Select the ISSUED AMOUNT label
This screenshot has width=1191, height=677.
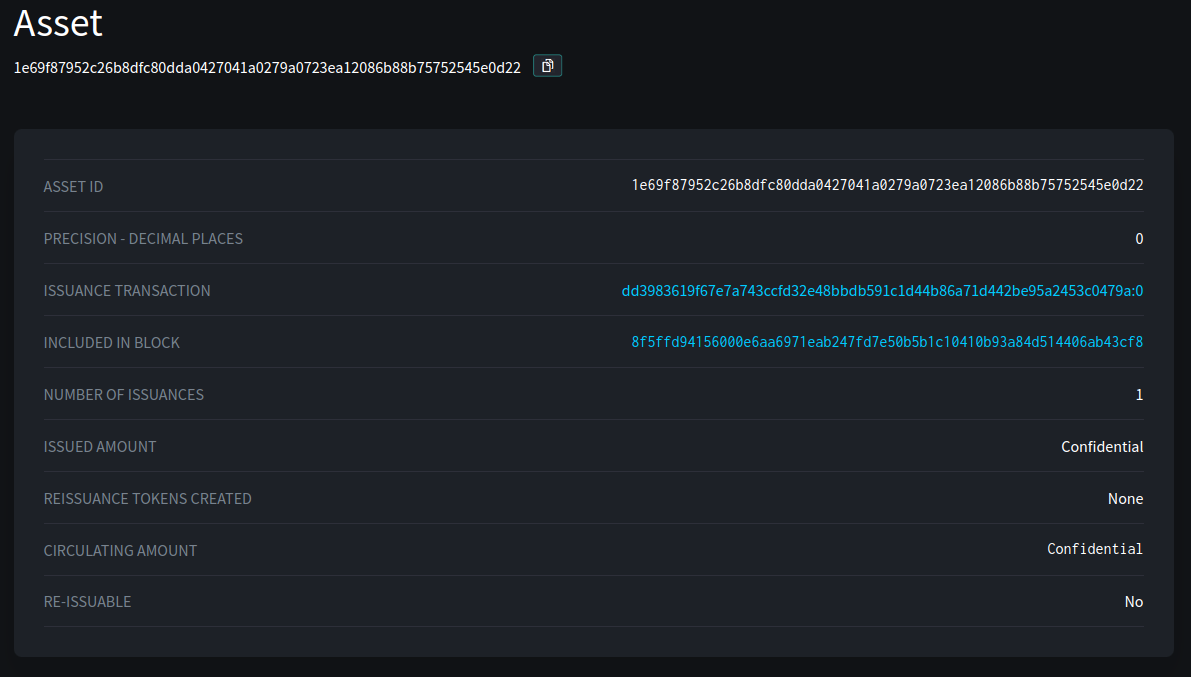click(x=100, y=447)
